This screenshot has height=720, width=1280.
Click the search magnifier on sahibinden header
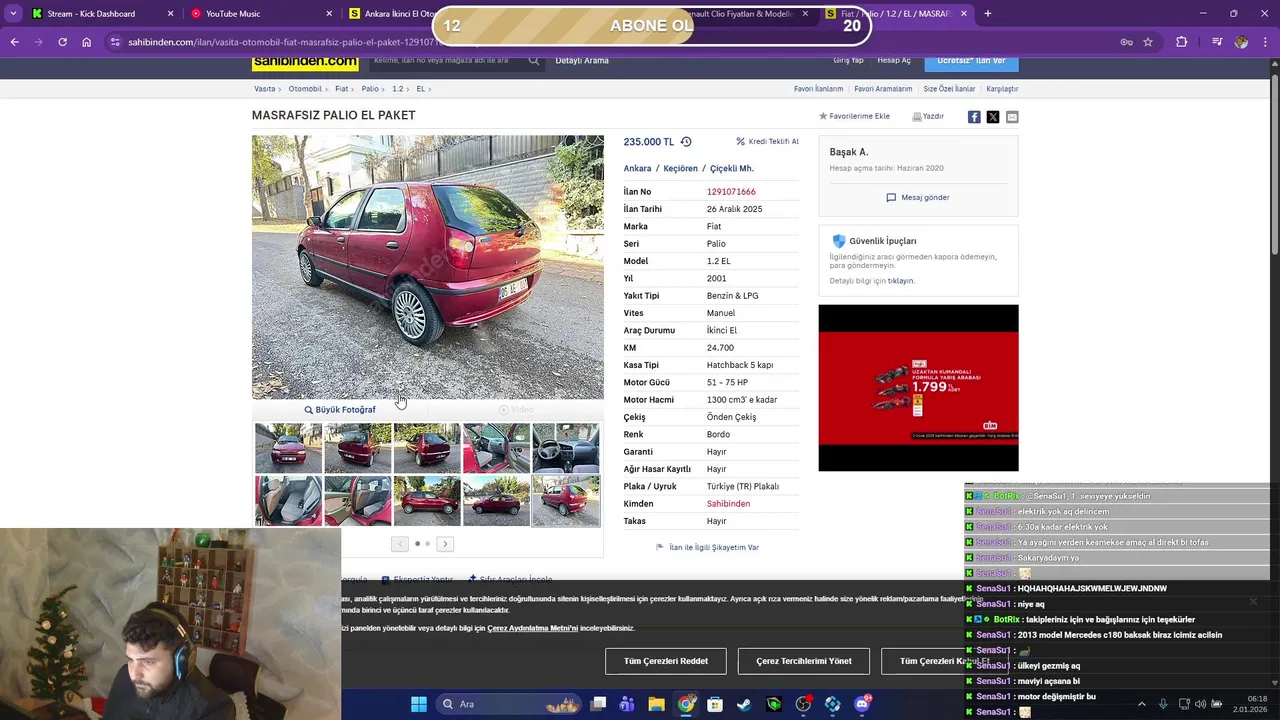pos(534,61)
